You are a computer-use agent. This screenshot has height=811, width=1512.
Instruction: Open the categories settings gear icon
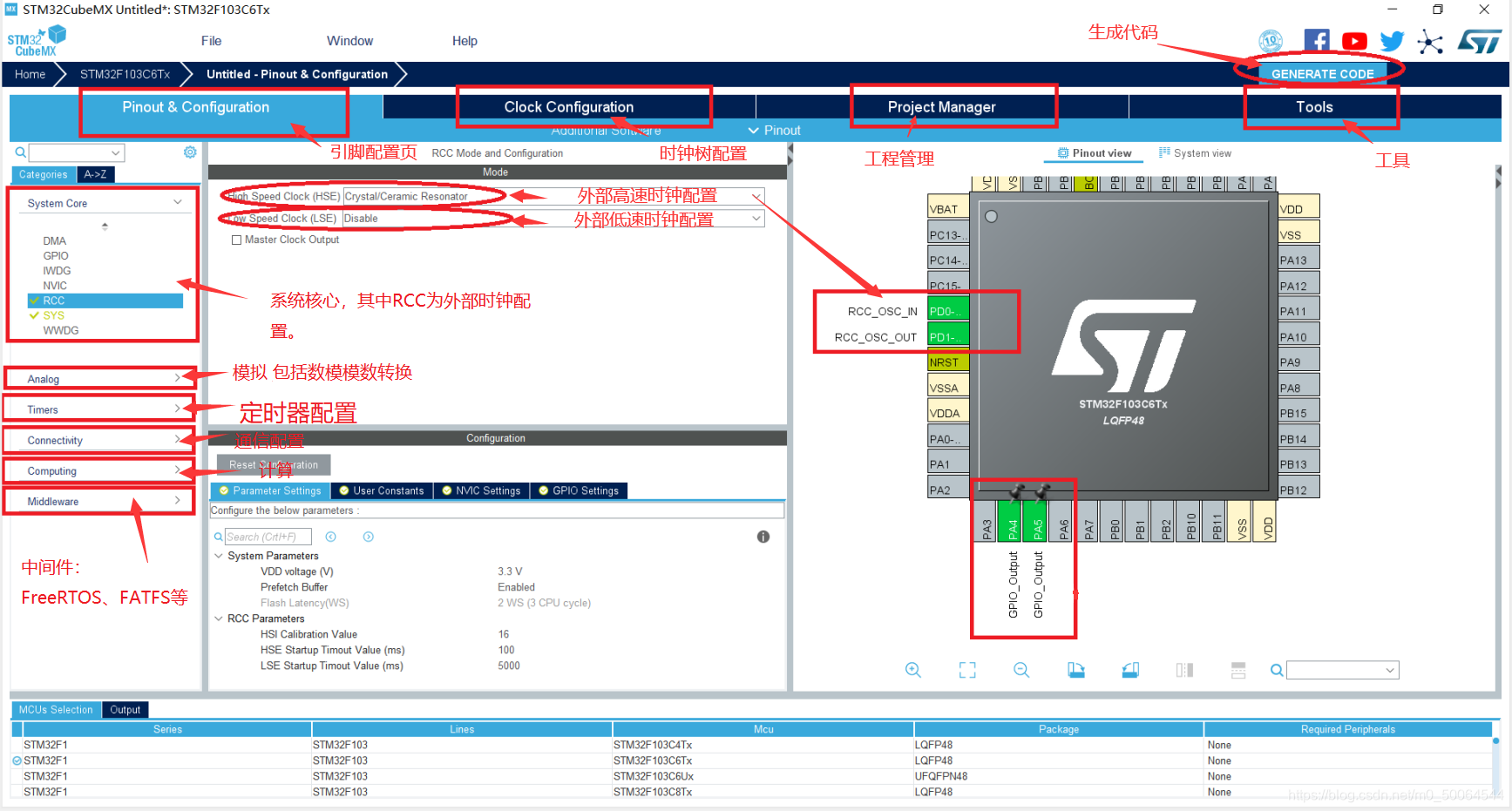[190, 152]
